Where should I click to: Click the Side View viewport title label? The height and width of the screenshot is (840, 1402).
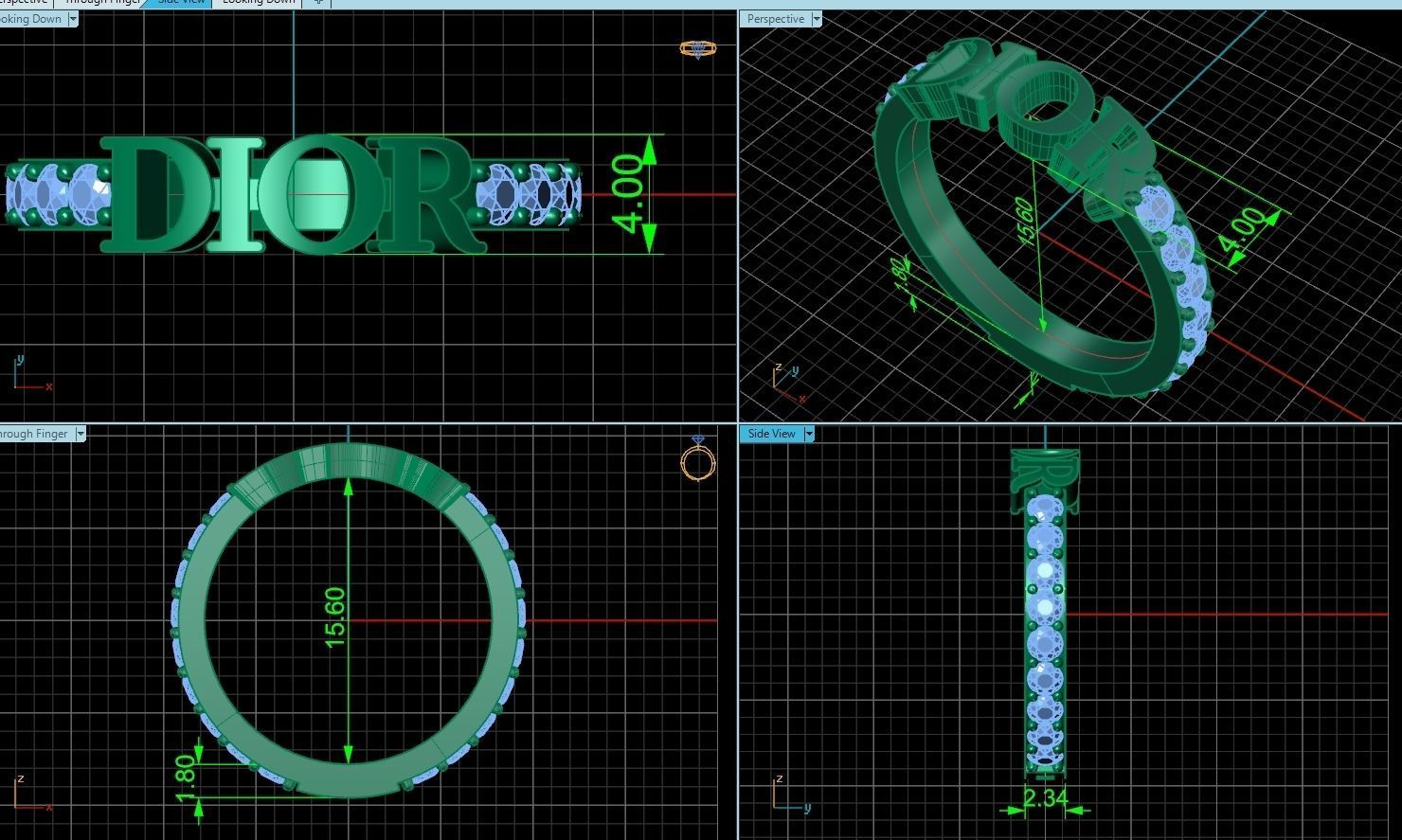[771, 434]
